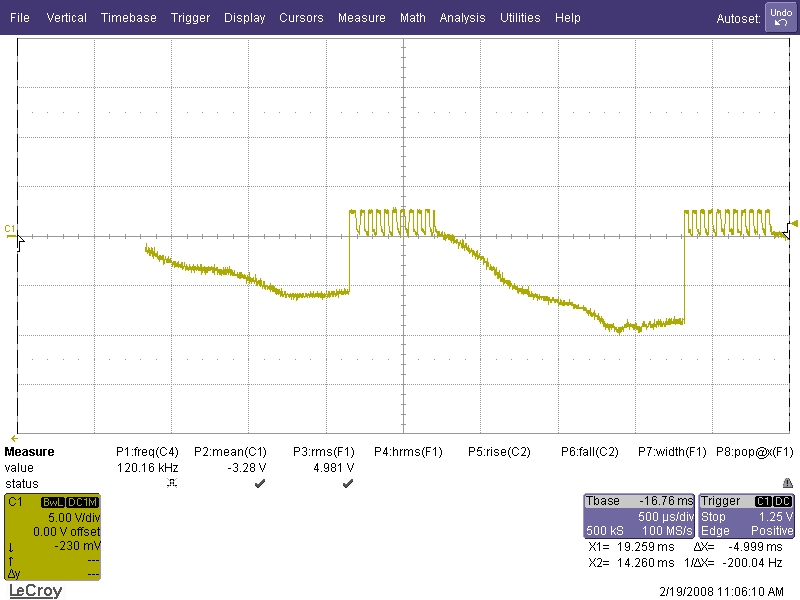Open the File menu
Viewport: 800px width, 600px height.
pos(20,18)
